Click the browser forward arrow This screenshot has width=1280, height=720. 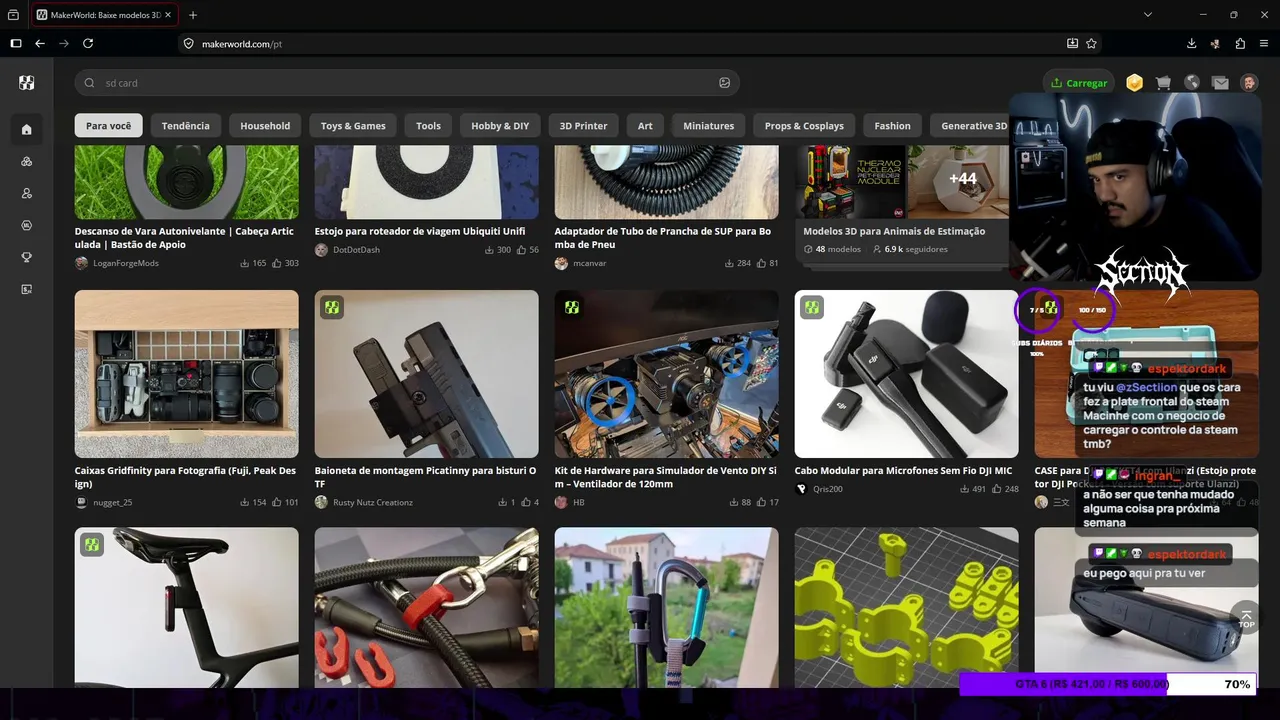[x=64, y=44]
